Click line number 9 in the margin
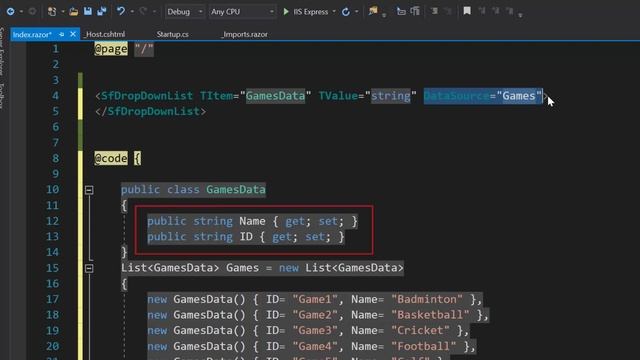640x360 pixels. coord(56,174)
